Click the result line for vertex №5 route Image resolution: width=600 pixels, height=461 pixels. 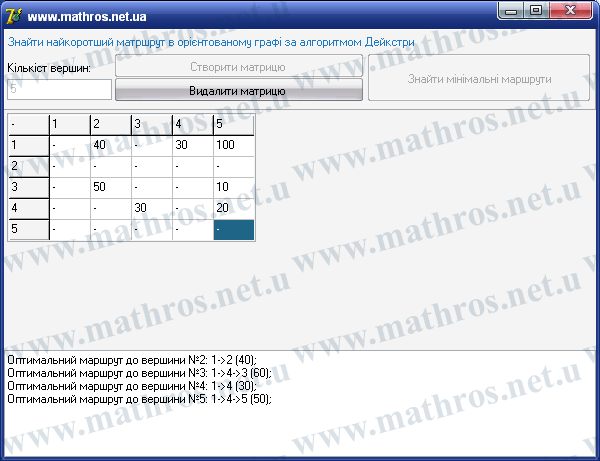tap(139, 399)
